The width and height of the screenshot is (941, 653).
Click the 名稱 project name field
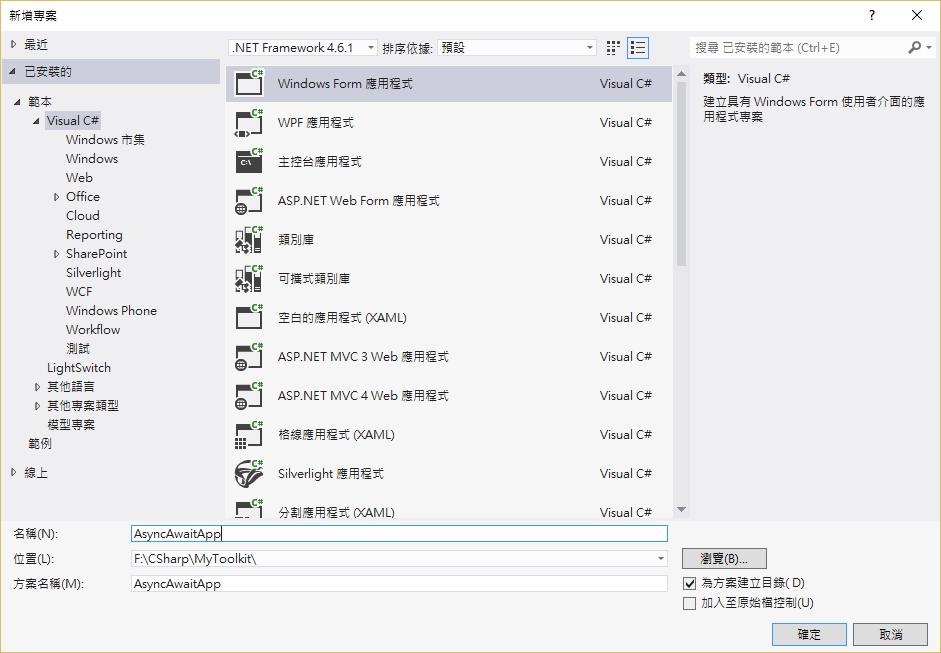(399, 534)
